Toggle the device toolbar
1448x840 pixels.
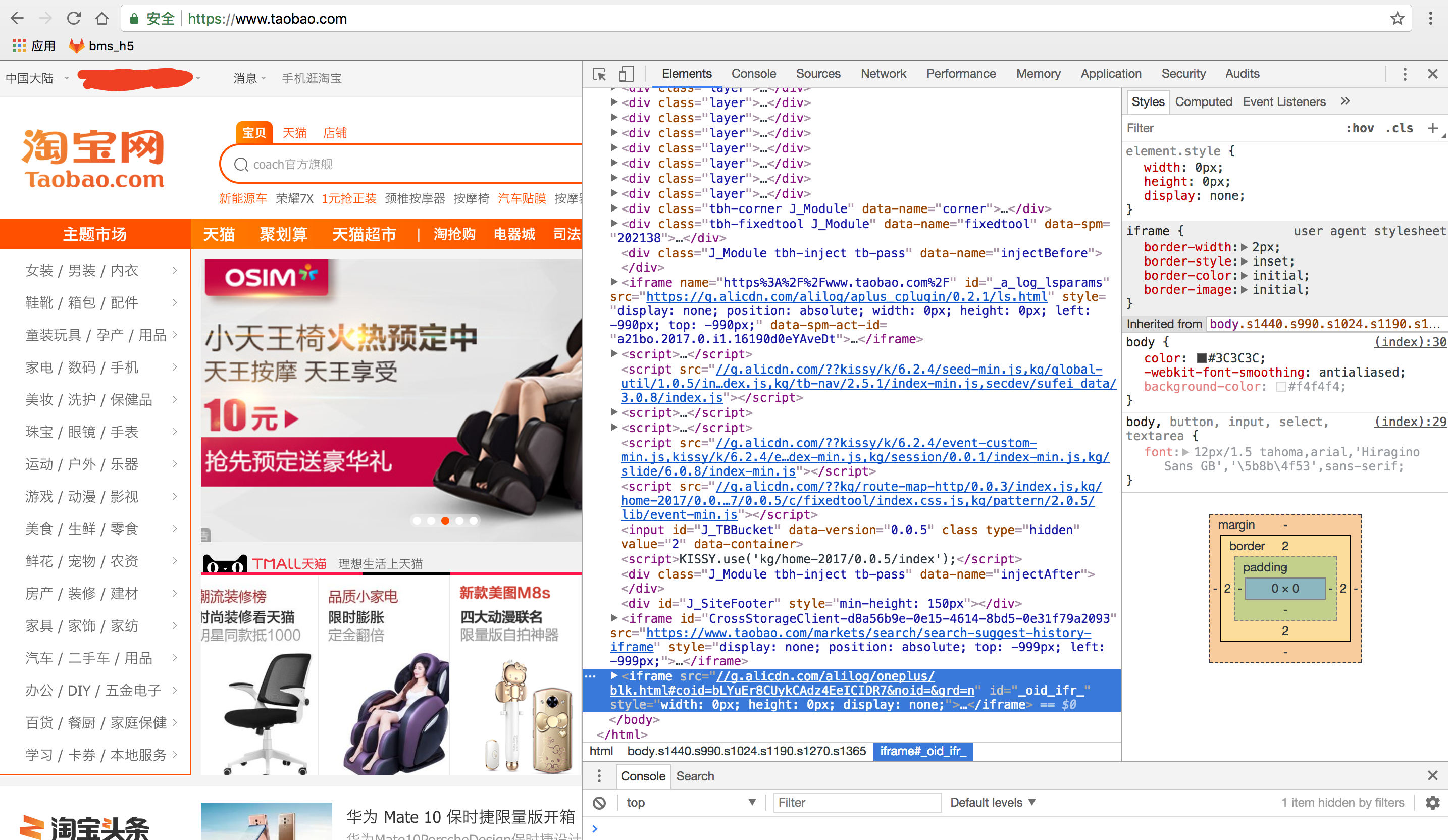[627, 74]
